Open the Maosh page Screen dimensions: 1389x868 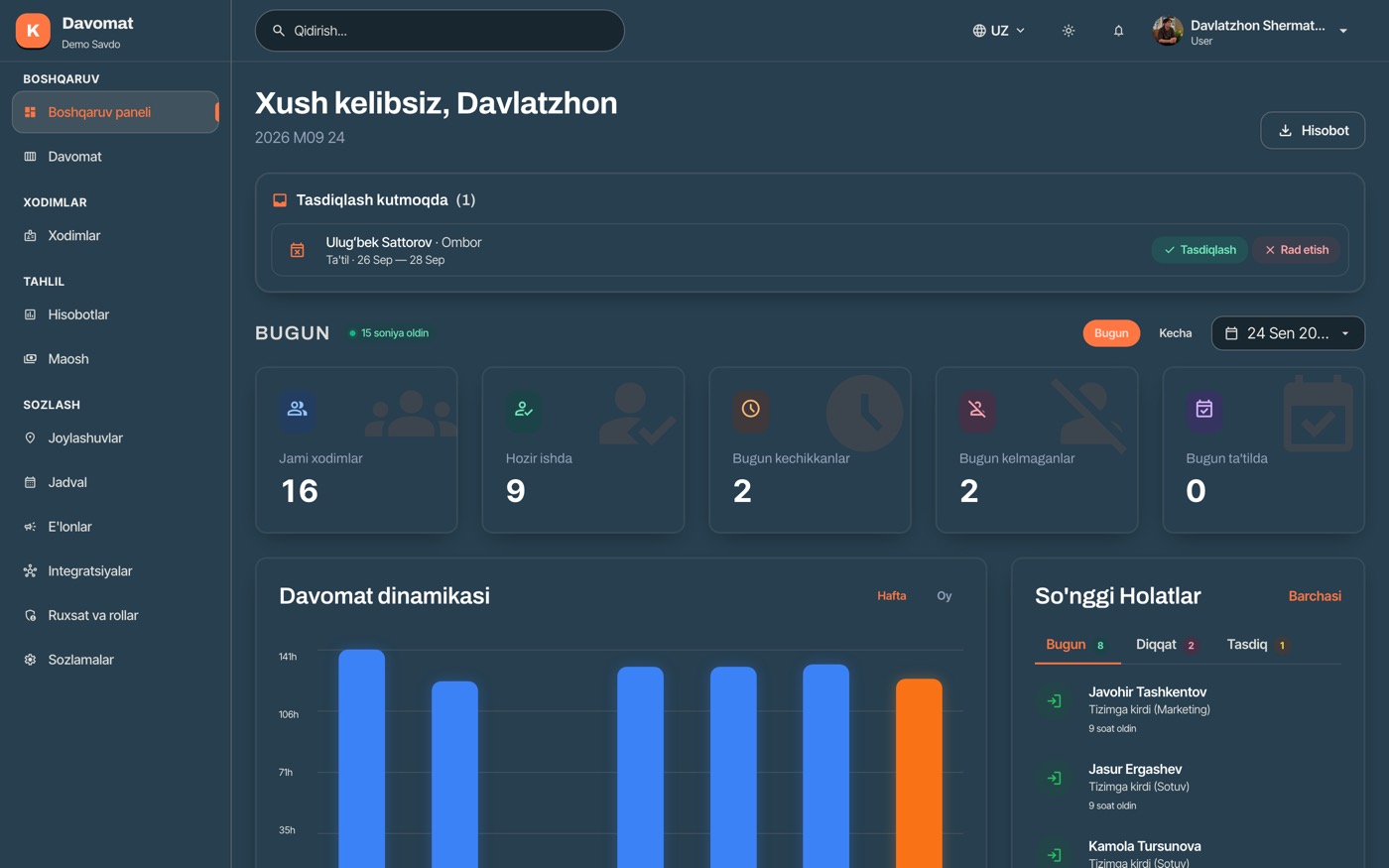tap(115, 359)
